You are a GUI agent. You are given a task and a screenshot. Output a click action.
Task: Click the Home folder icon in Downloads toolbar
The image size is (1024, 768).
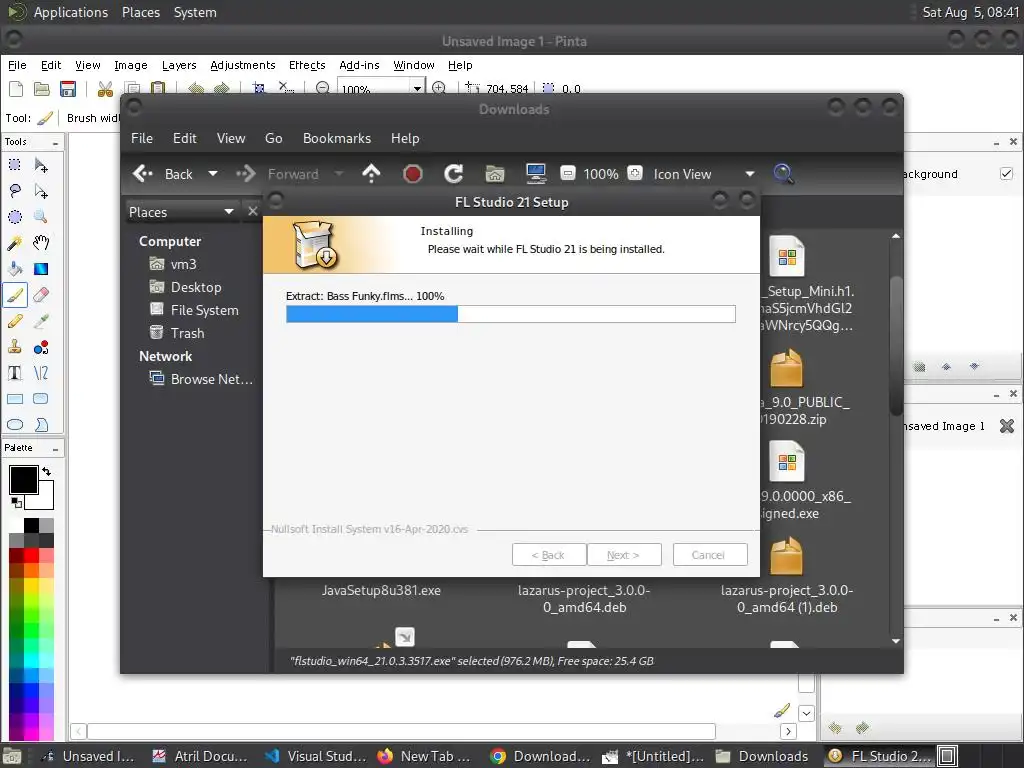tap(495, 174)
